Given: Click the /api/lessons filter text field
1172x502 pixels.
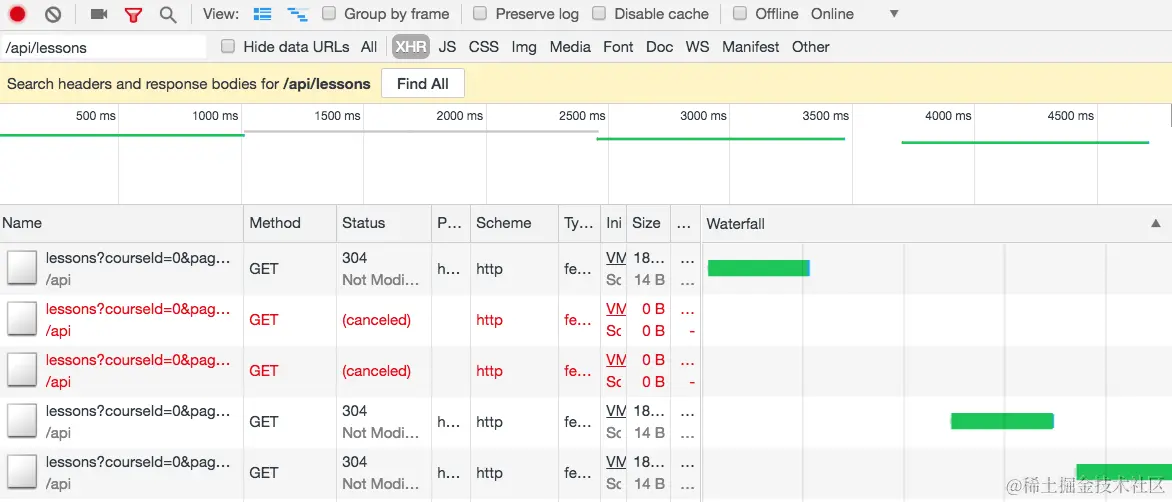Looking at the screenshot, I should click(x=104, y=47).
